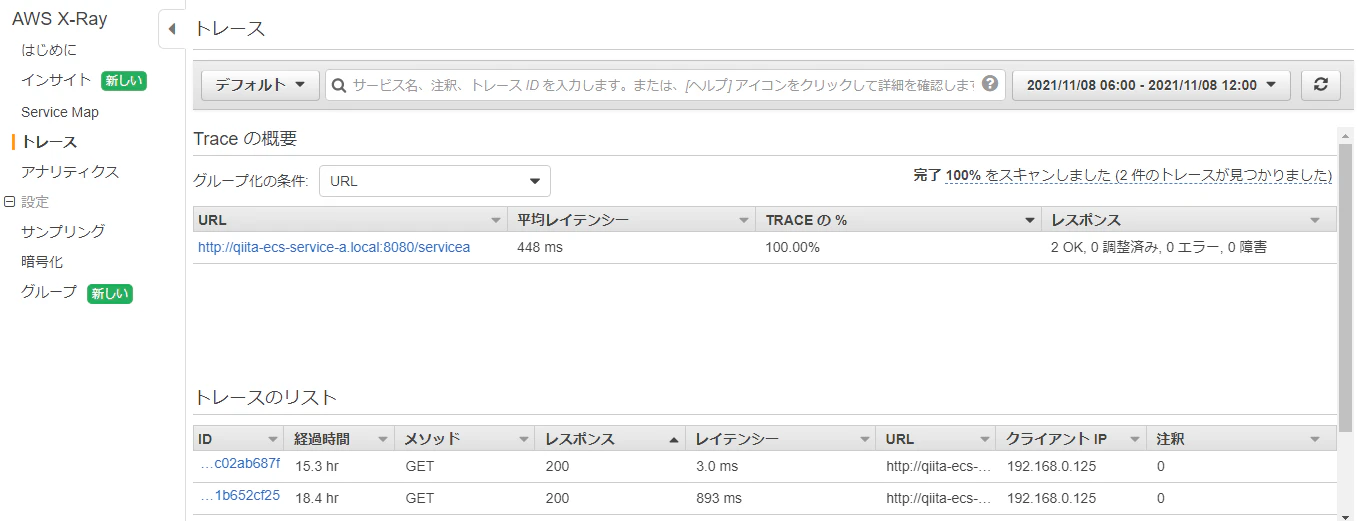
Task: Sort trace list by レスポンス ascending arrow
Action: click(674, 439)
